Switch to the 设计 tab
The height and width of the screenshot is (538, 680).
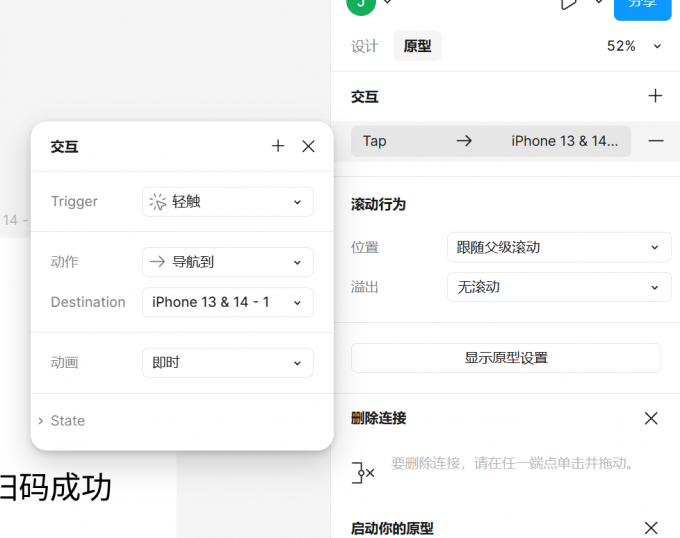point(365,46)
